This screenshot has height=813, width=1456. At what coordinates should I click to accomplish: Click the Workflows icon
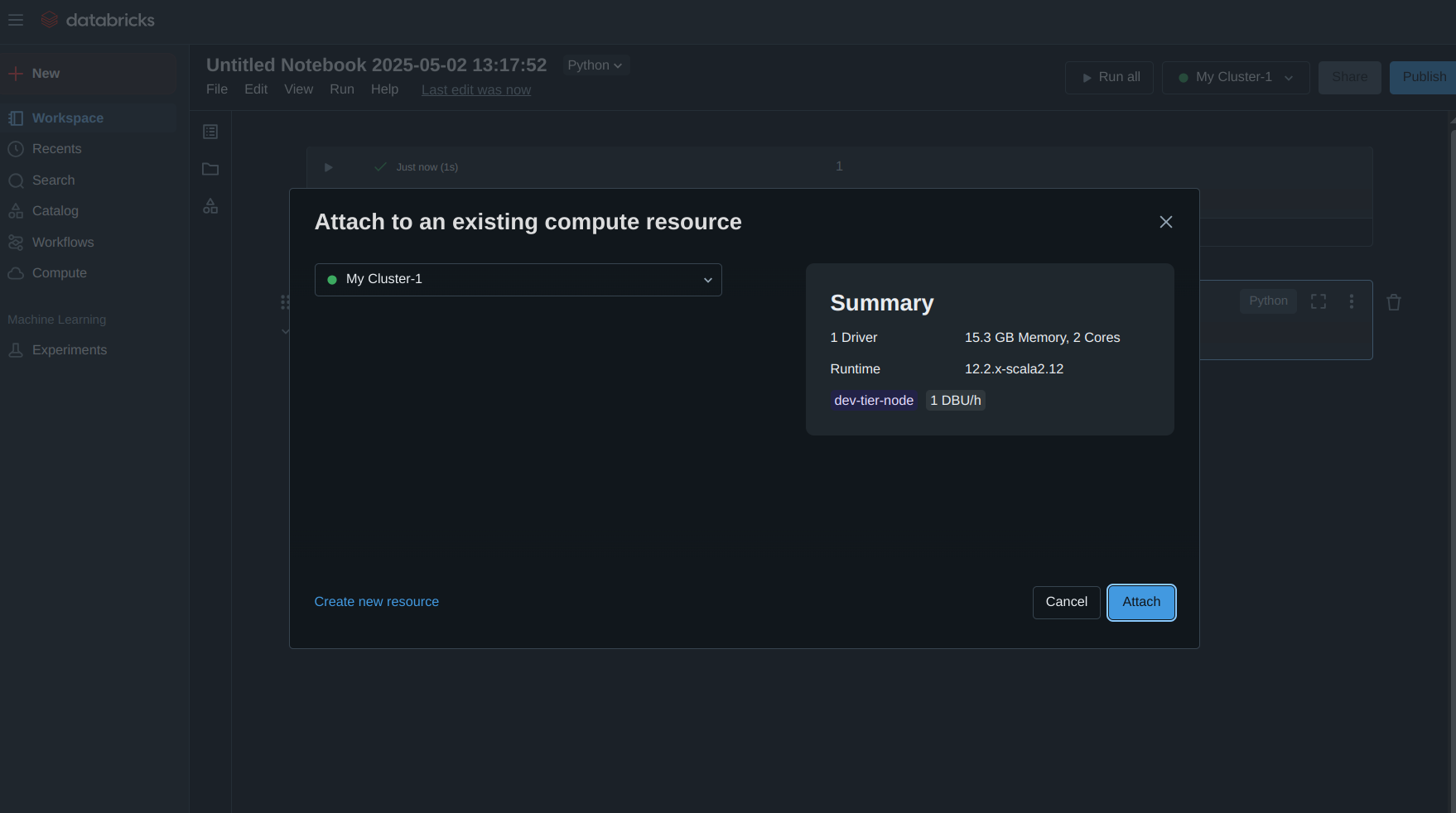(16, 243)
